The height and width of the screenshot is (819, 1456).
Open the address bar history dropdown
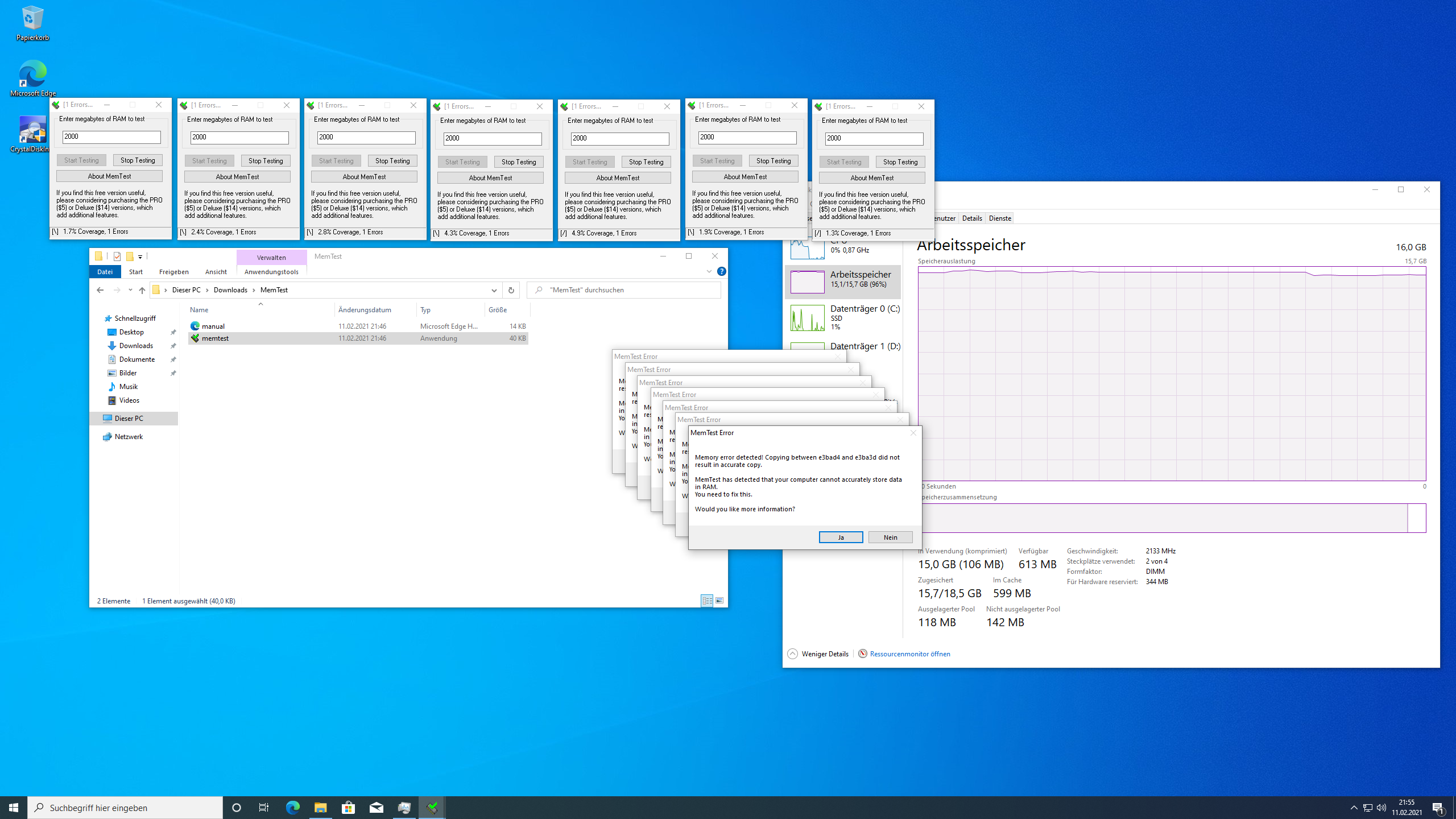[494, 290]
